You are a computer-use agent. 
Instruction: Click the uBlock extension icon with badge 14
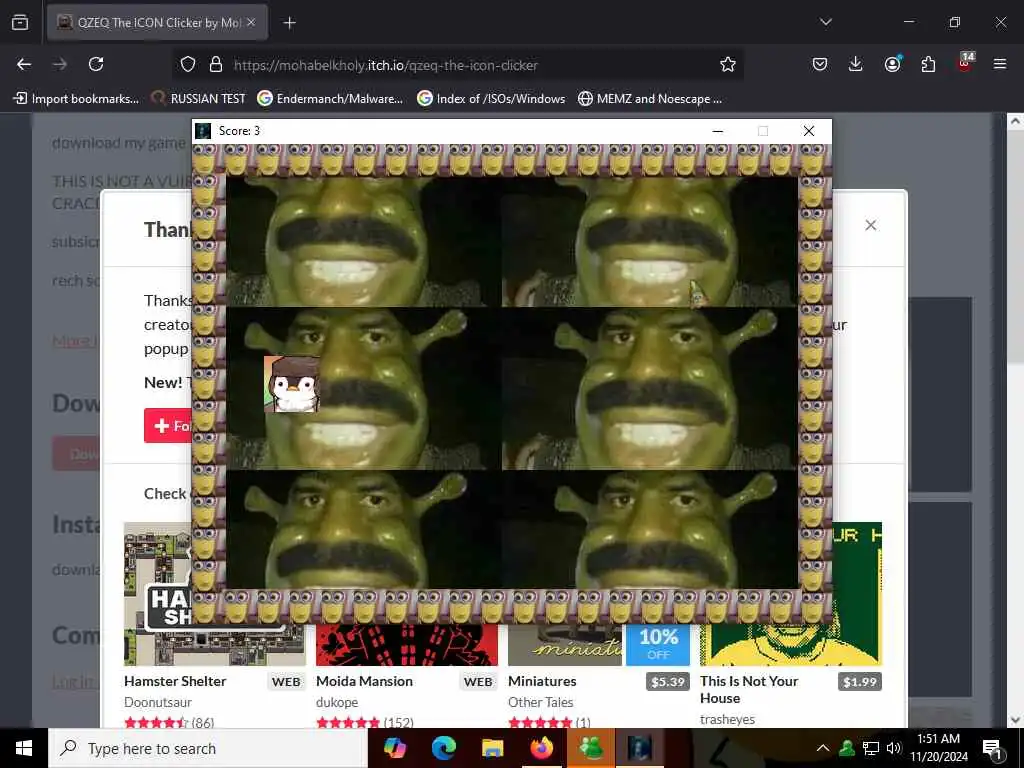coord(965,63)
